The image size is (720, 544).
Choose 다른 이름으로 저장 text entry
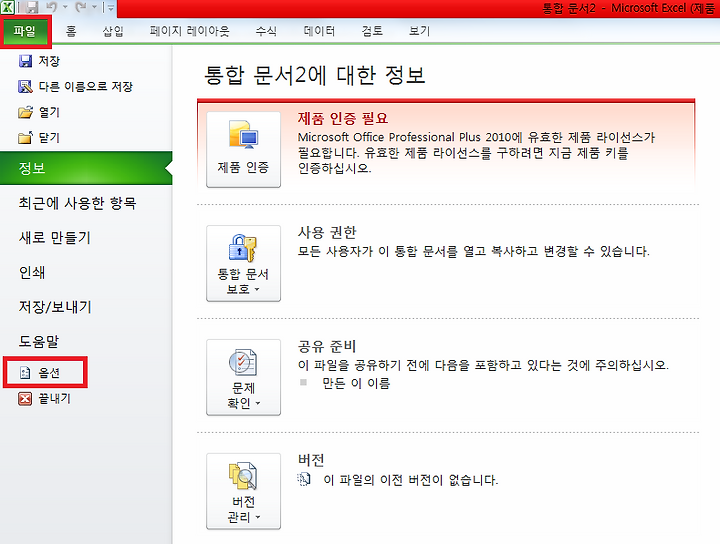[x=85, y=86]
